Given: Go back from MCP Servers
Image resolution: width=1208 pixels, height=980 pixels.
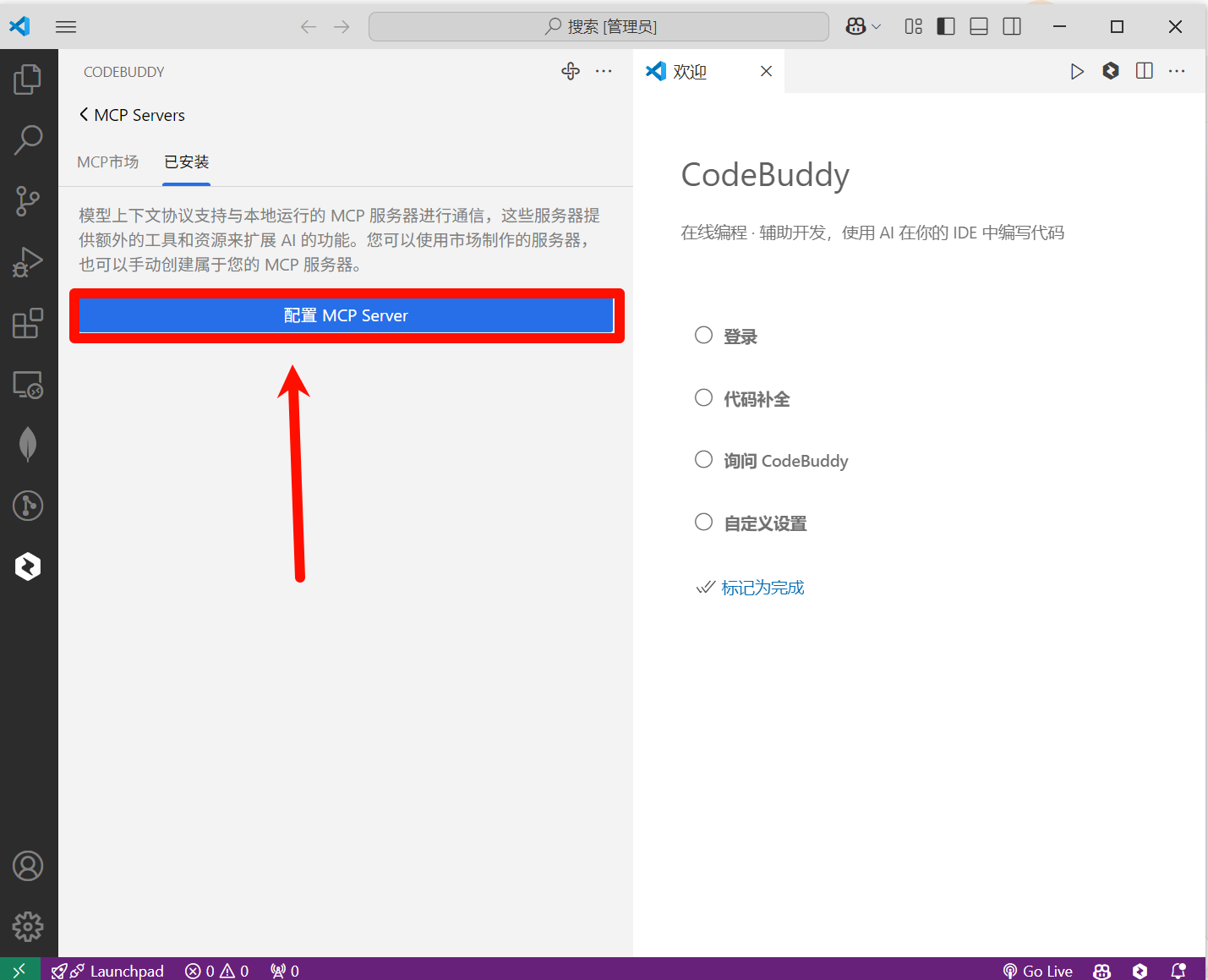Looking at the screenshot, I should [84, 114].
